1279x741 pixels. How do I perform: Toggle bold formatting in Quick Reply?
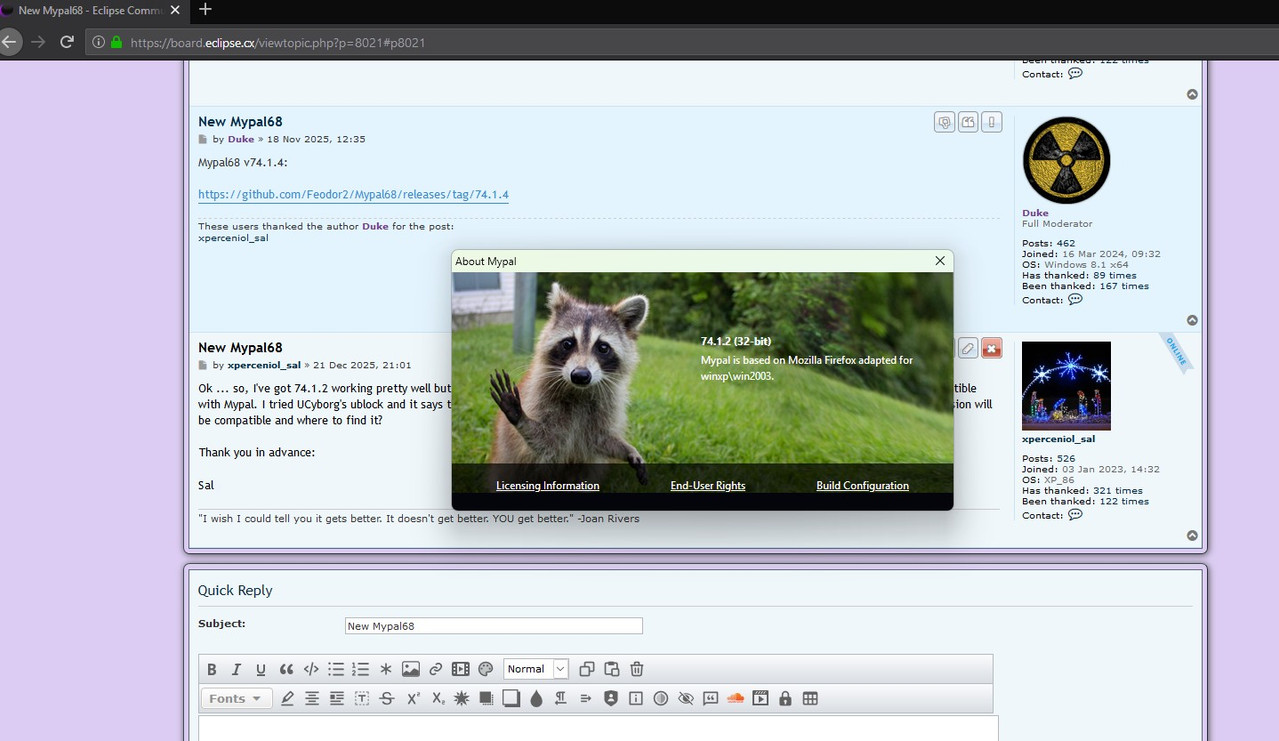point(212,669)
